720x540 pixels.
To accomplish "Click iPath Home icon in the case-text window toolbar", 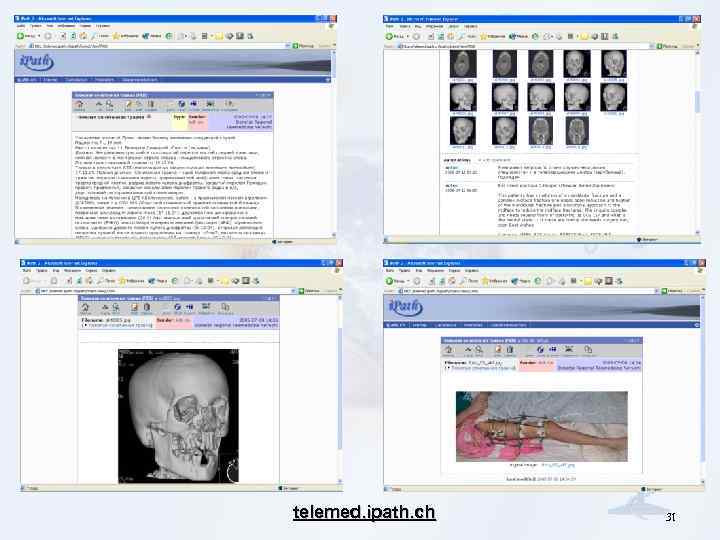I will point(79,105).
